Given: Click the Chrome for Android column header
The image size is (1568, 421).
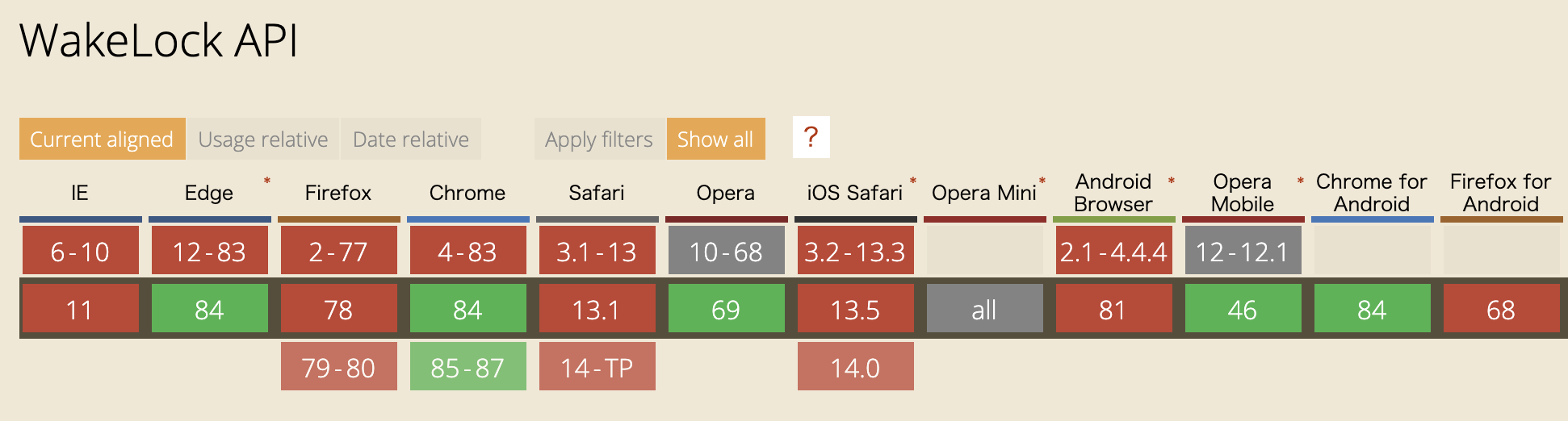Looking at the screenshot, I should 1371,193.
